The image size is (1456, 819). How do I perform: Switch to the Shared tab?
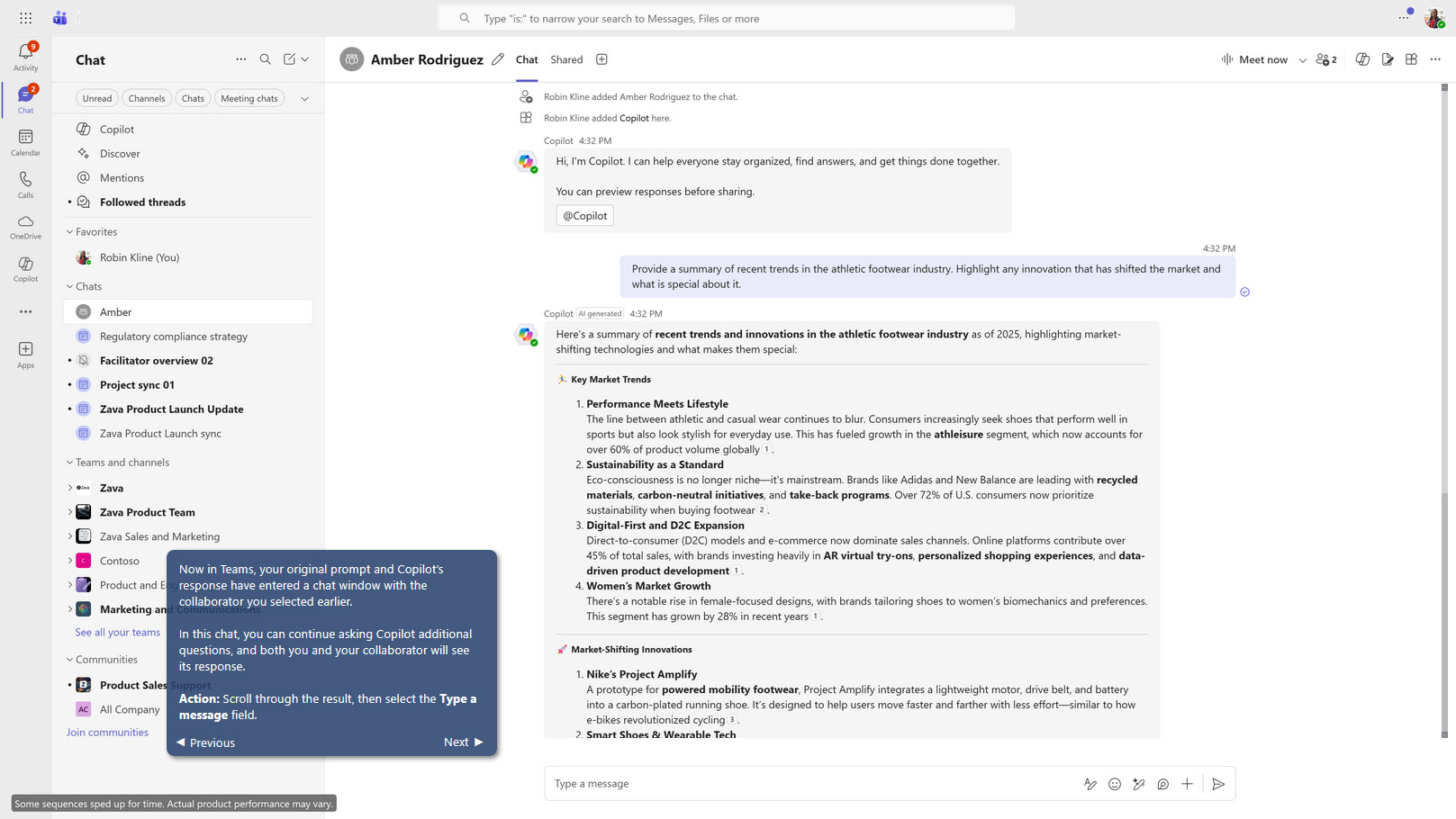click(x=565, y=59)
